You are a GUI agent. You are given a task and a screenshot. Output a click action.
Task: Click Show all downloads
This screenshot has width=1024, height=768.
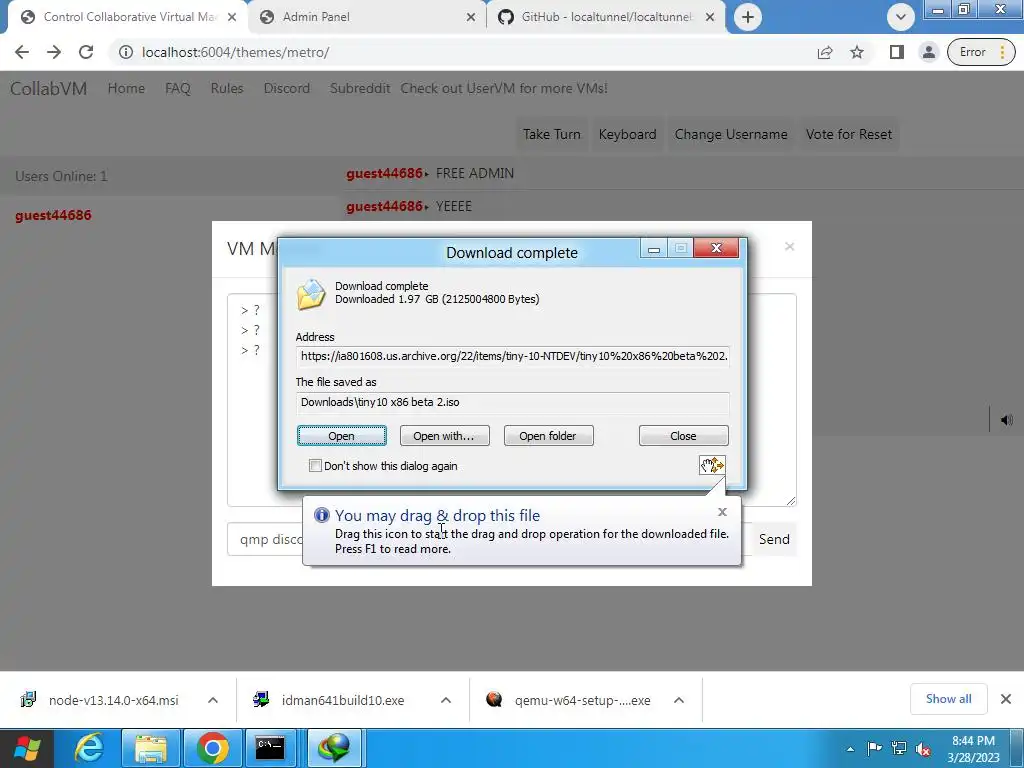coord(948,699)
